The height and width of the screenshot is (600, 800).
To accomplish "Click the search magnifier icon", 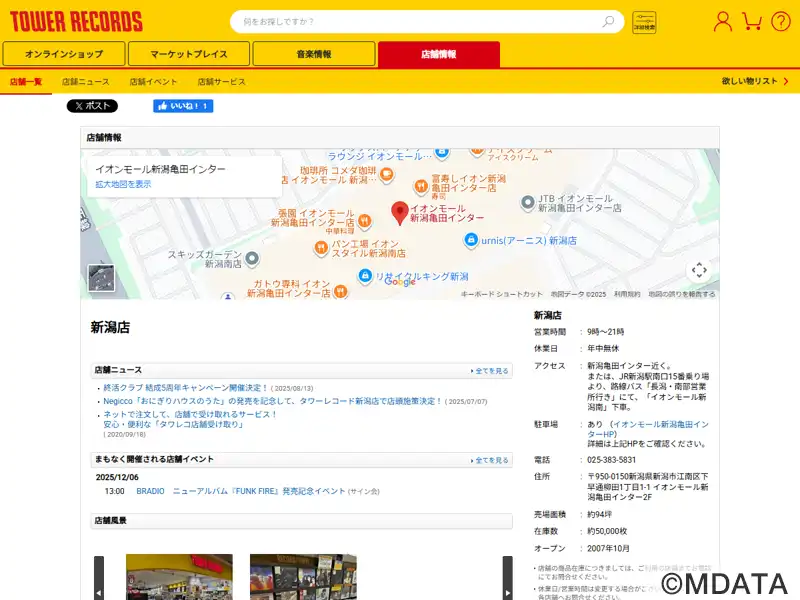I will coord(608,21).
